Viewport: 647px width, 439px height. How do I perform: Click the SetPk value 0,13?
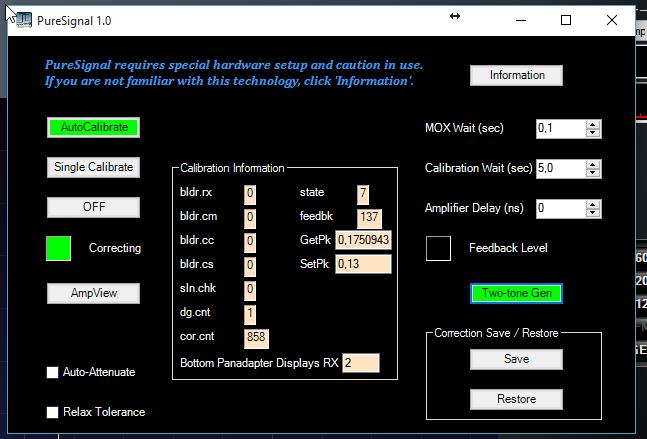[x=363, y=264]
